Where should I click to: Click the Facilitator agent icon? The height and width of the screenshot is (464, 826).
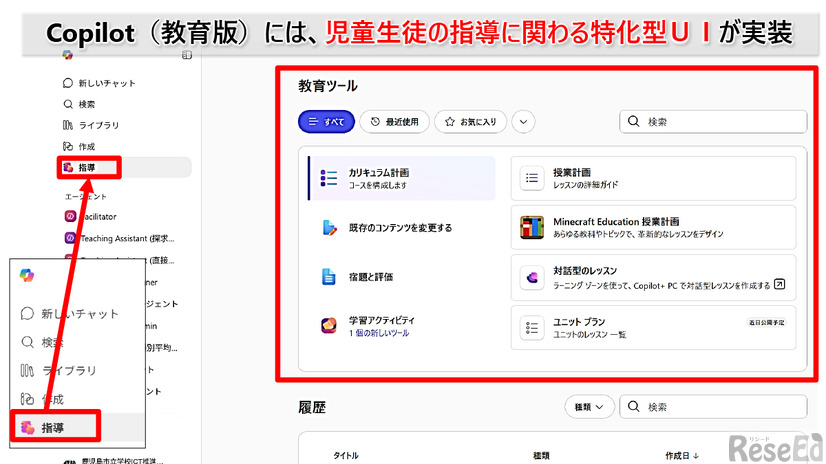pos(70,216)
